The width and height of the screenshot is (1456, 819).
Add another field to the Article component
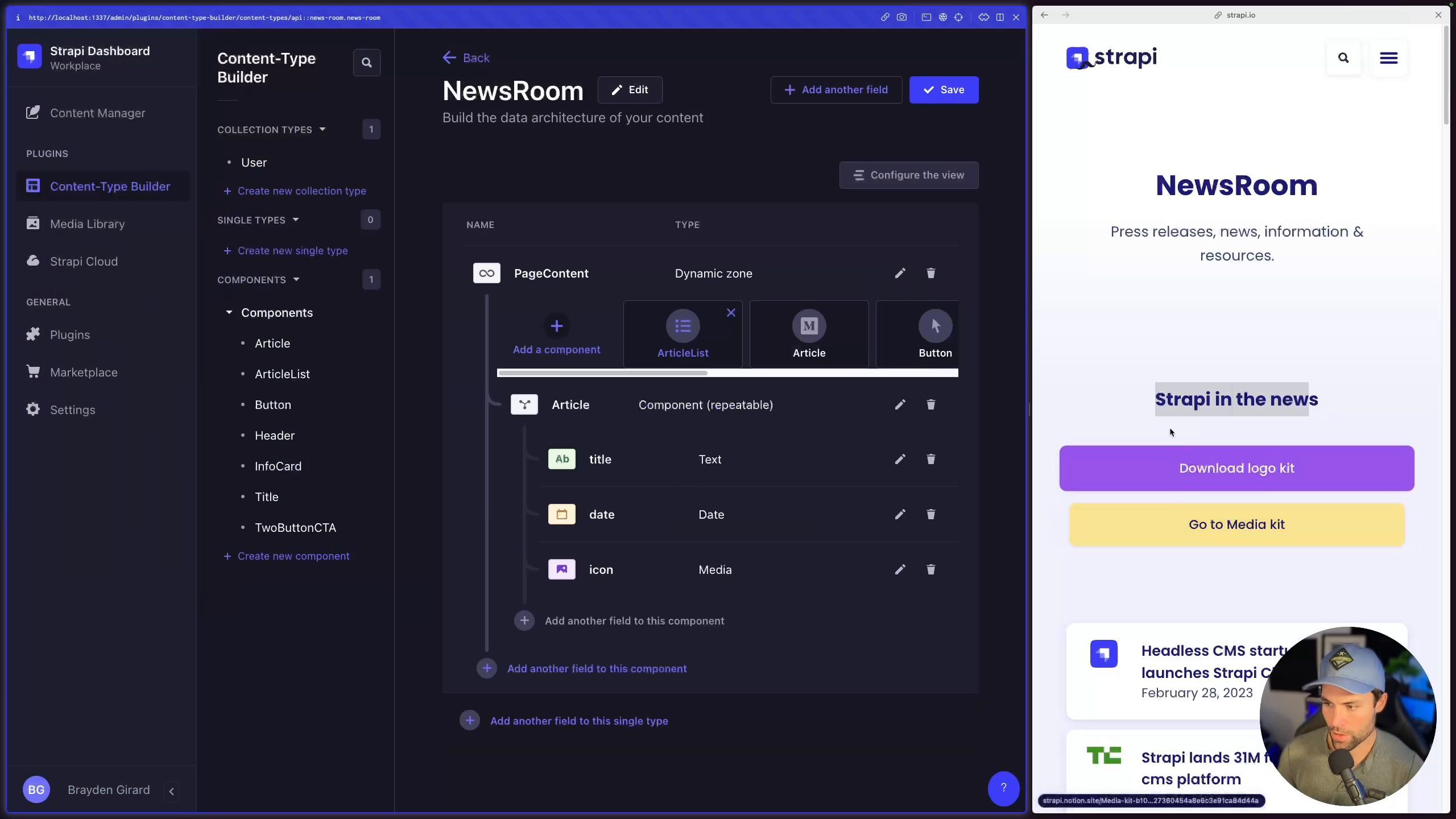pyautogui.click(x=619, y=621)
